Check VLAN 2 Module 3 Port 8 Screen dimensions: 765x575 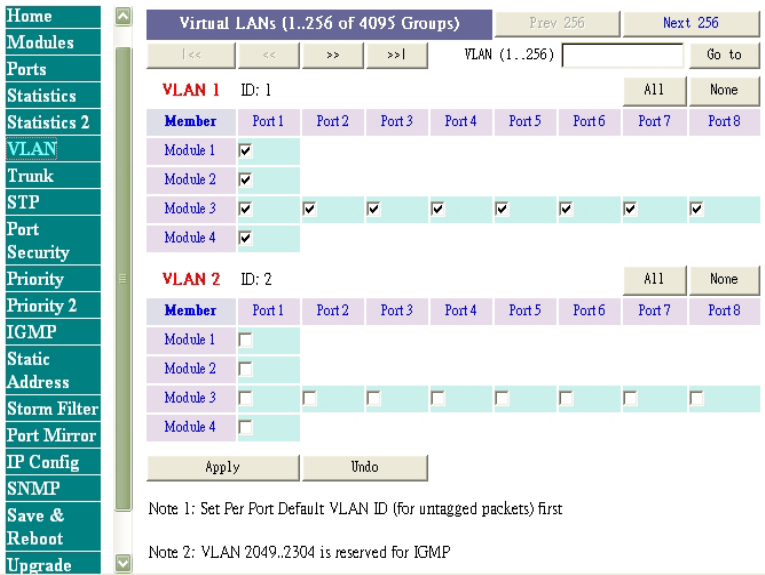[x=696, y=398]
